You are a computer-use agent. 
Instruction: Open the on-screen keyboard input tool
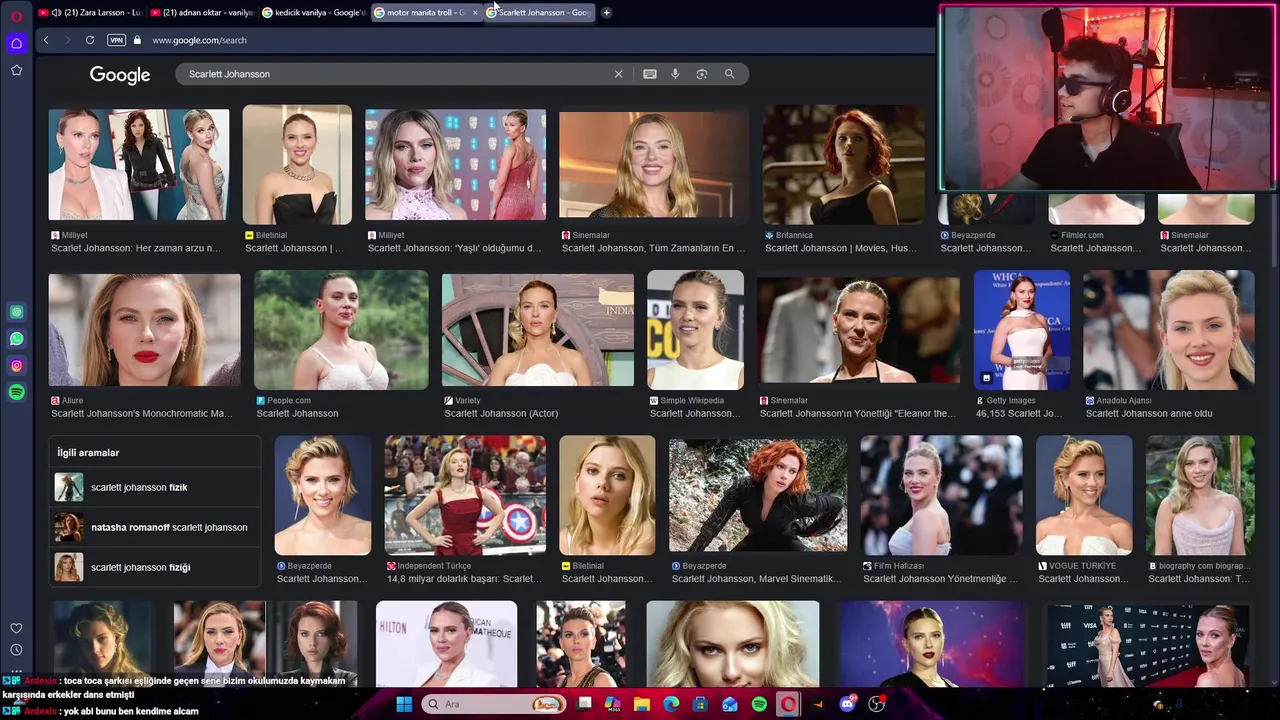tap(650, 74)
